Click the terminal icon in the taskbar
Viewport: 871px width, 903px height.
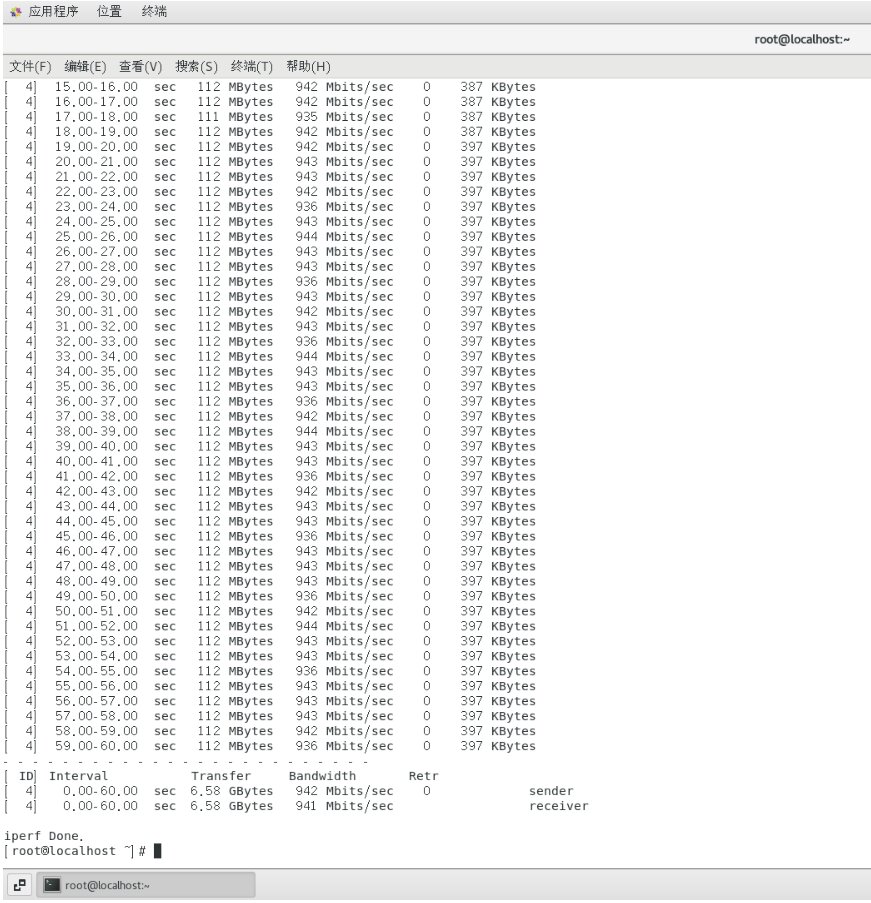tap(52, 885)
